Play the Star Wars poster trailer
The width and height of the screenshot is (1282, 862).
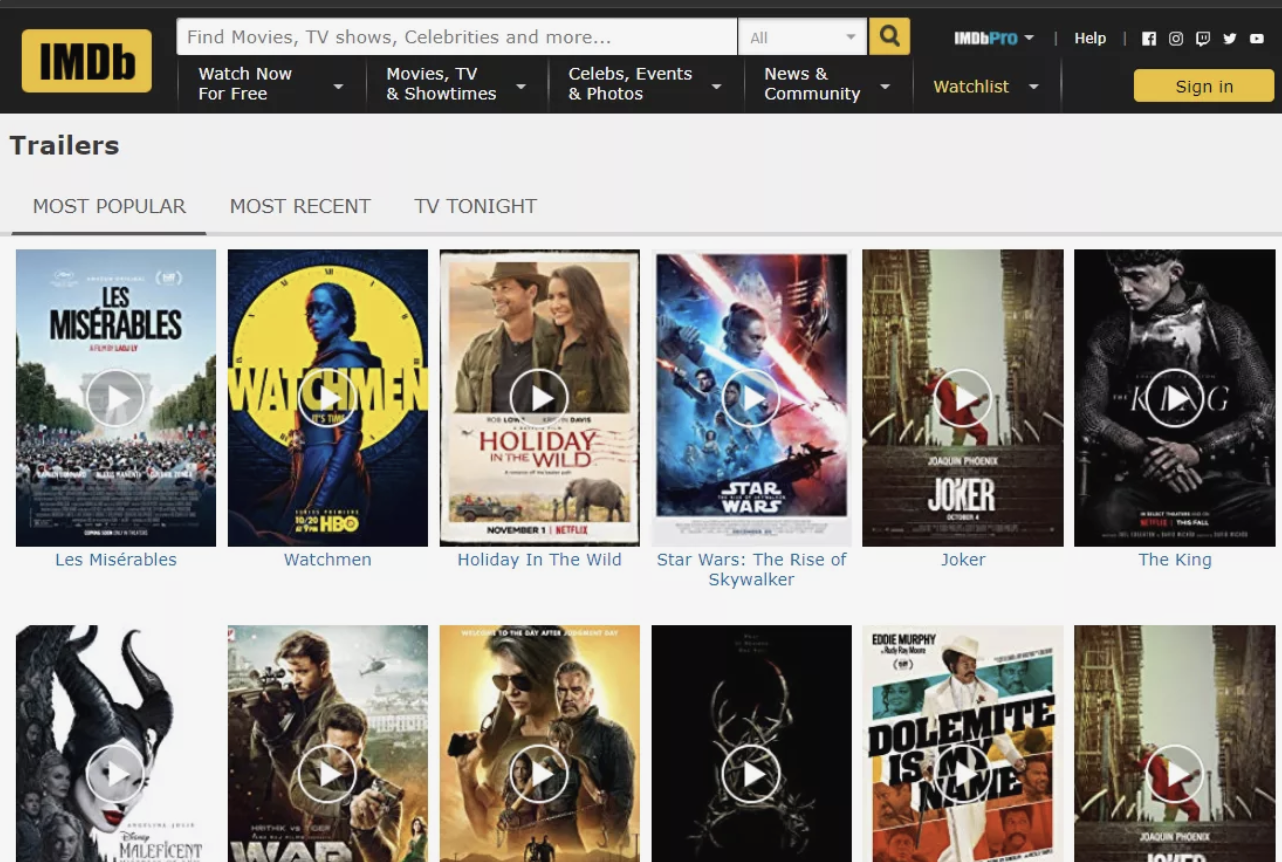(751, 398)
